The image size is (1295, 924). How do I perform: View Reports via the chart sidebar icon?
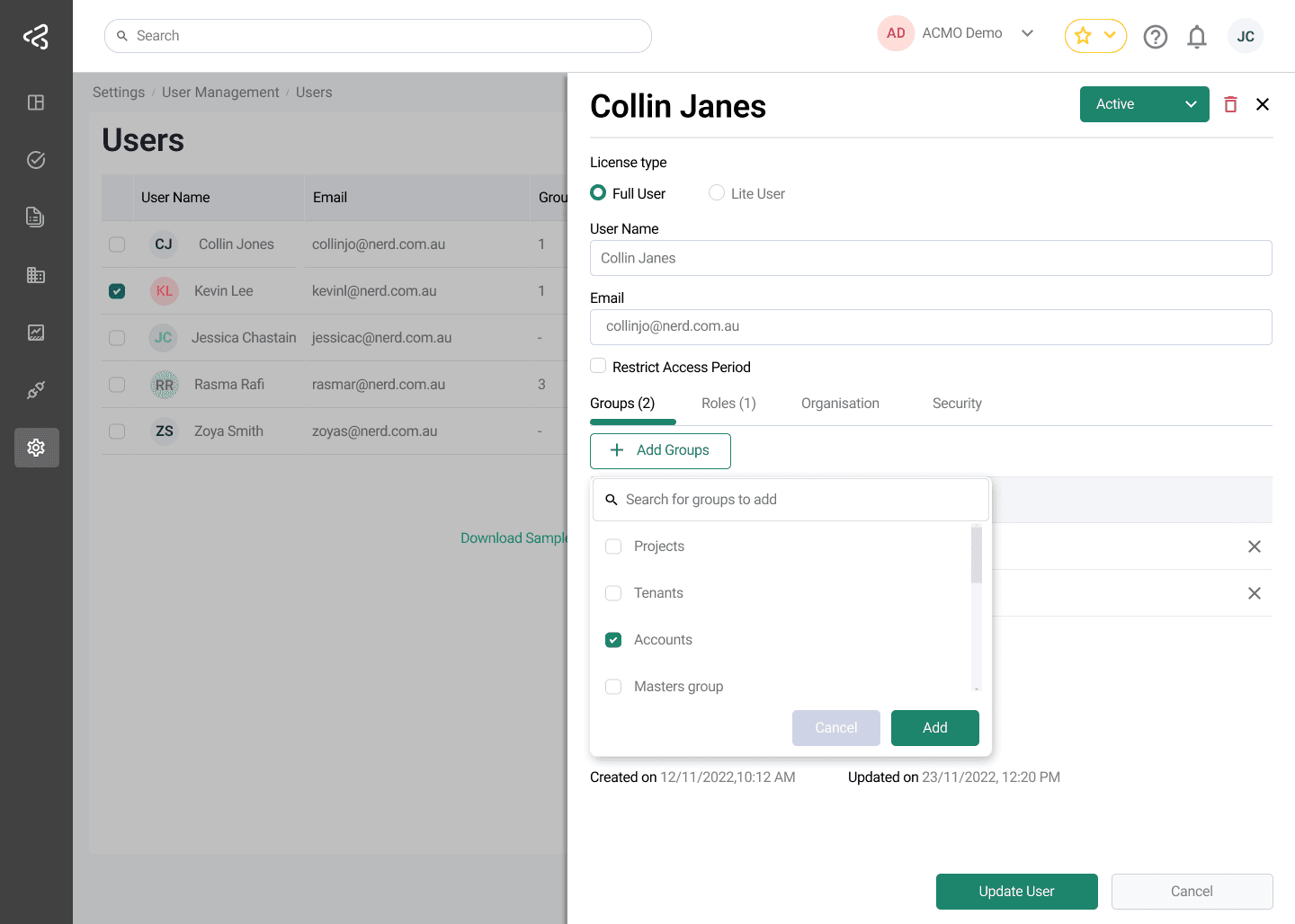[36, 333]
